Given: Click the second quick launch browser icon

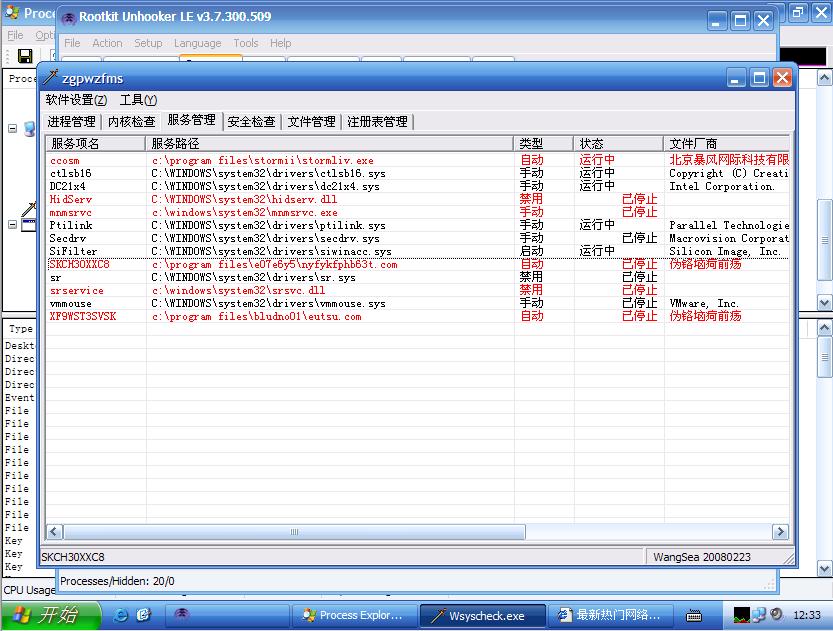Looking at the screenshot, I should [143, 615].
